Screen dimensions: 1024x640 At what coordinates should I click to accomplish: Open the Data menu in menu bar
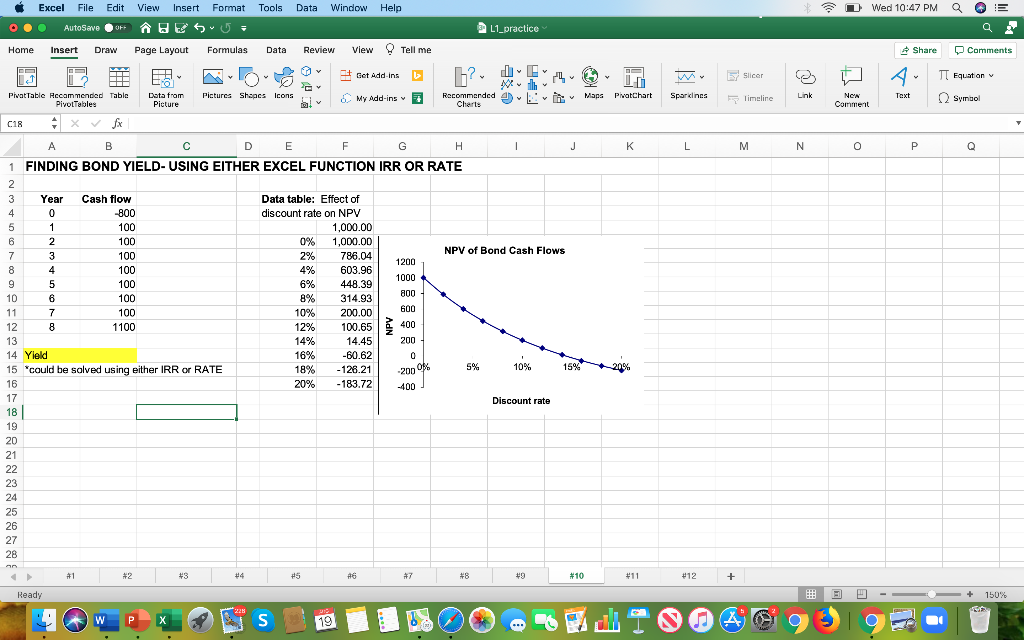(307, 8)
